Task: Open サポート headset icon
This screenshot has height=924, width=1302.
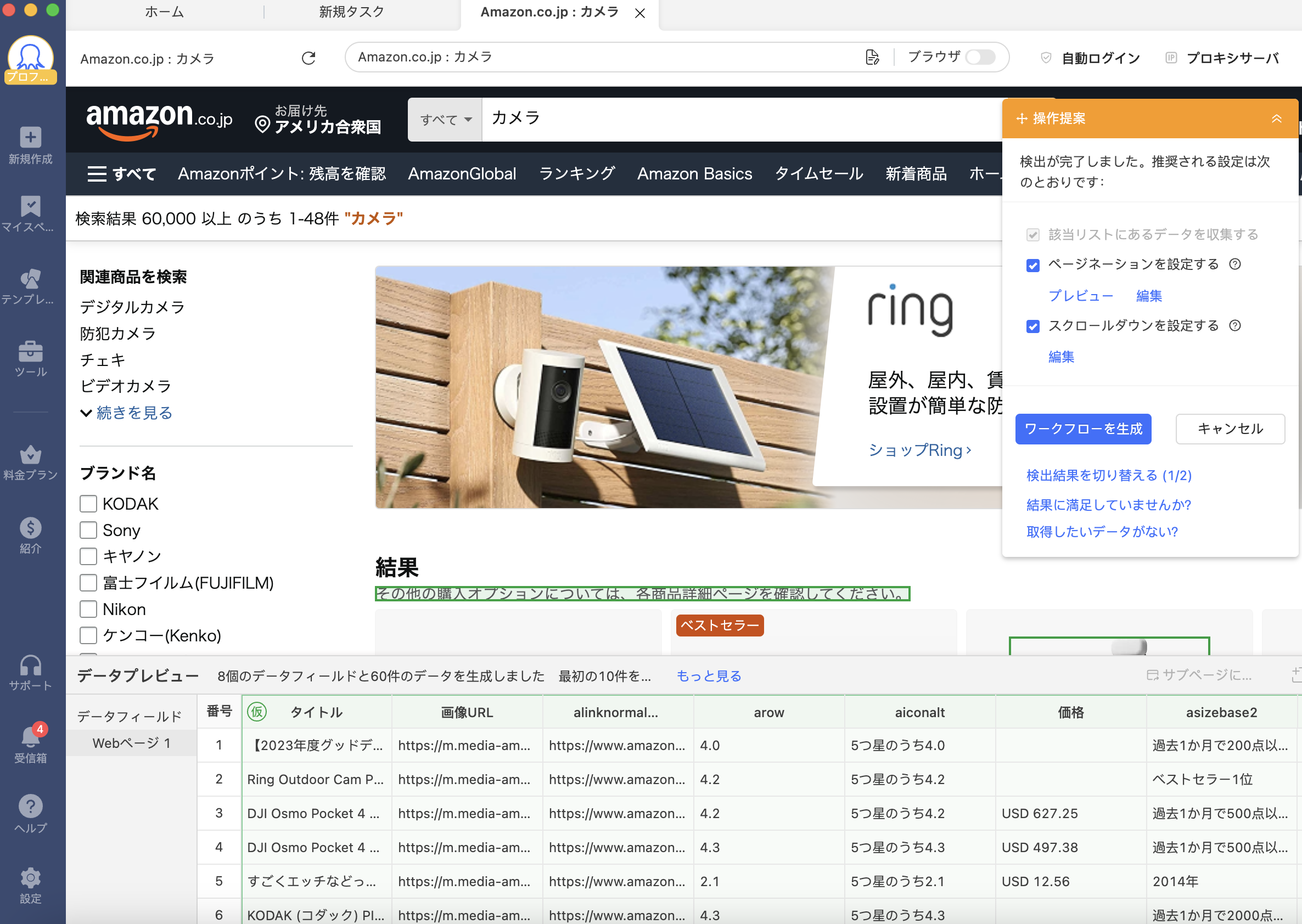Action: tap(31, 664)
